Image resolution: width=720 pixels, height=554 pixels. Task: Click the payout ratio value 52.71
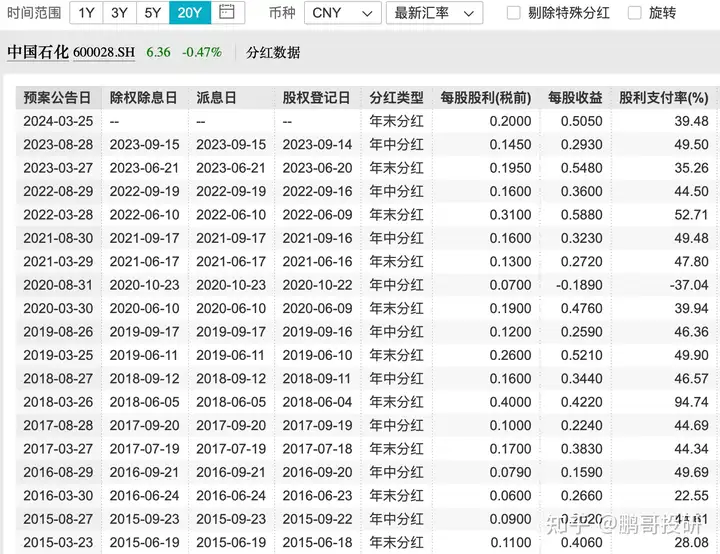[691, 215]
